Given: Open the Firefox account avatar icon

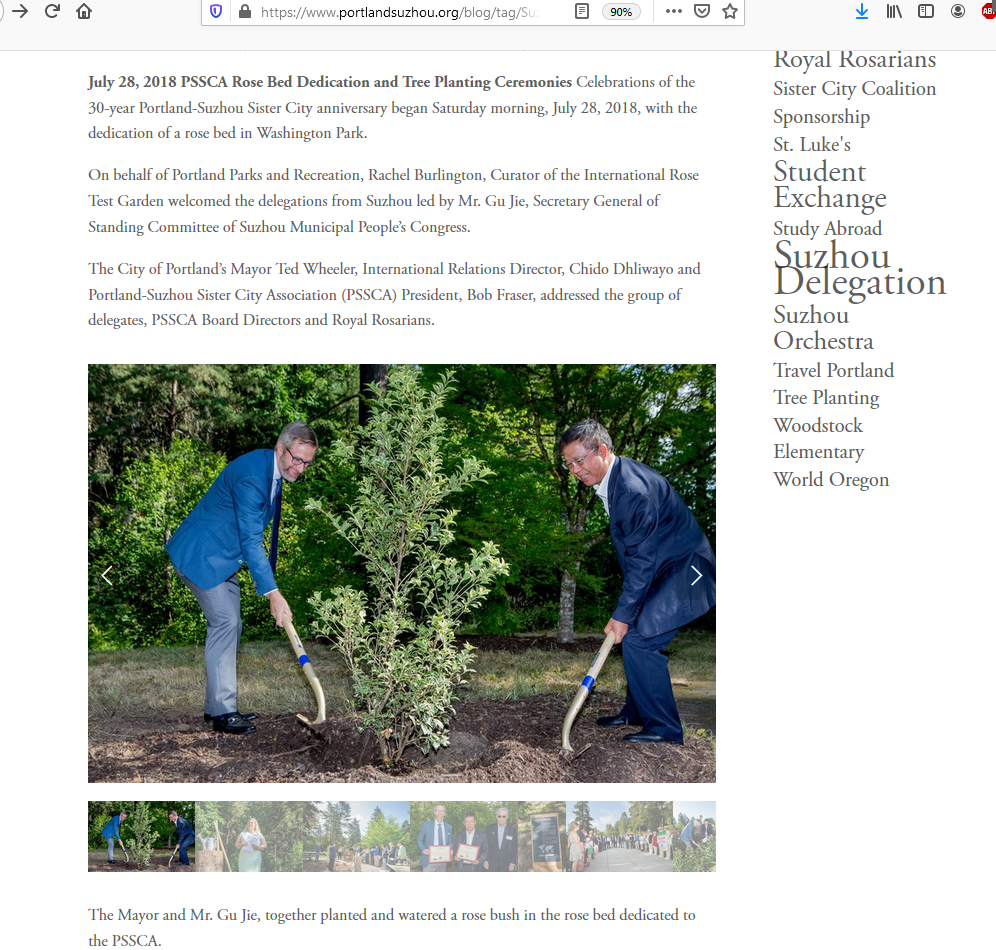Looking at the screenshot, I should click(958, 11).
